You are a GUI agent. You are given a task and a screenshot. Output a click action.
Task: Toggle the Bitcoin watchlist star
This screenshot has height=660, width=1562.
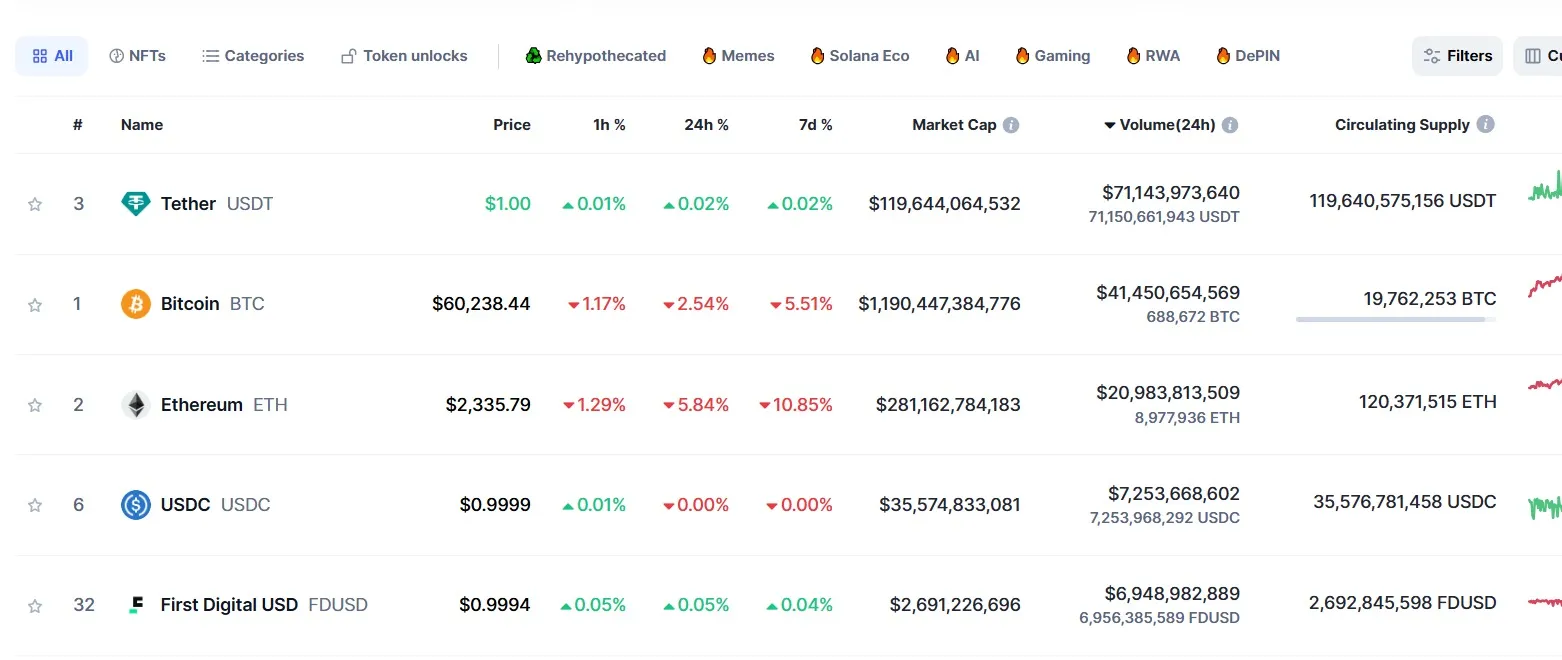click(35, 304)
